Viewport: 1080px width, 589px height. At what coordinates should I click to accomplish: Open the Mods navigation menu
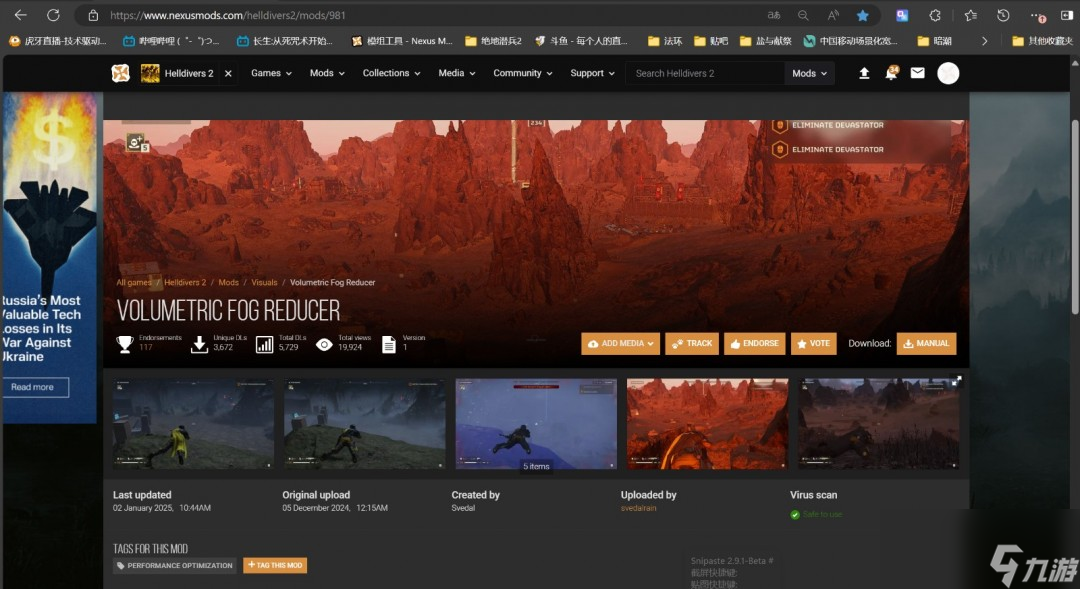327,73
